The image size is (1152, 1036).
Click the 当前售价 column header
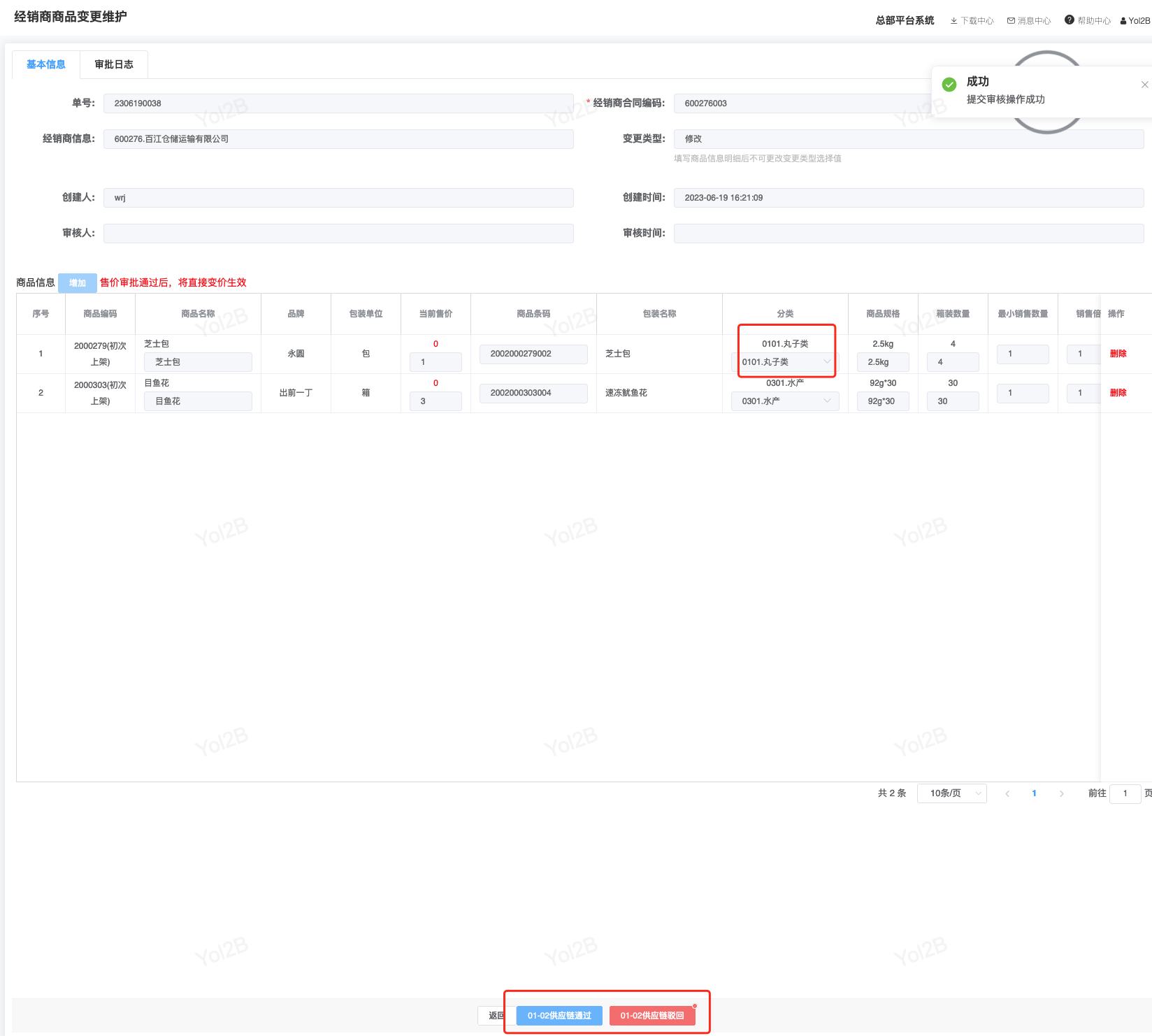(435, 314)
